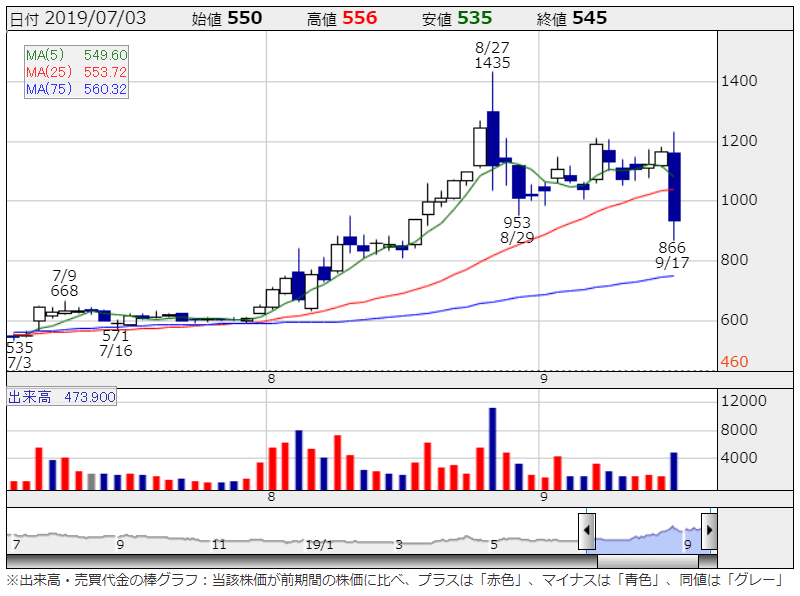Click the 8/27 1435 high price label
The width and height of the screenshot is (800, 596).
pos(492,55)
